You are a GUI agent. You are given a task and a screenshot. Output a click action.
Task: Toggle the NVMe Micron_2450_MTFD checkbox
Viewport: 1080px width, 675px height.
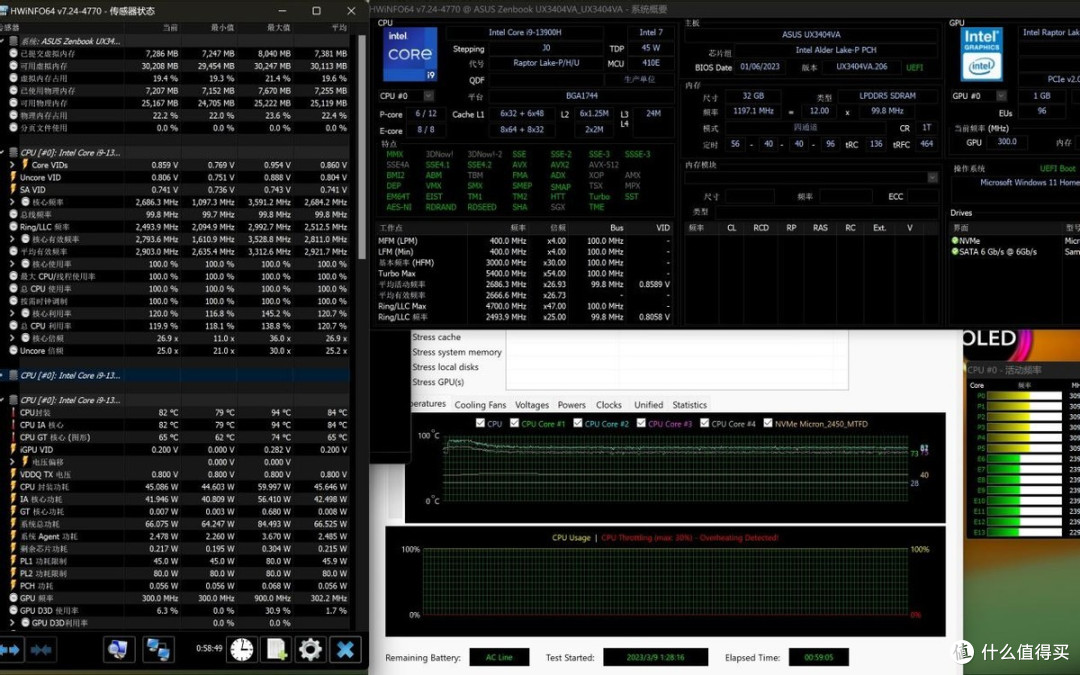click(768, 424)
